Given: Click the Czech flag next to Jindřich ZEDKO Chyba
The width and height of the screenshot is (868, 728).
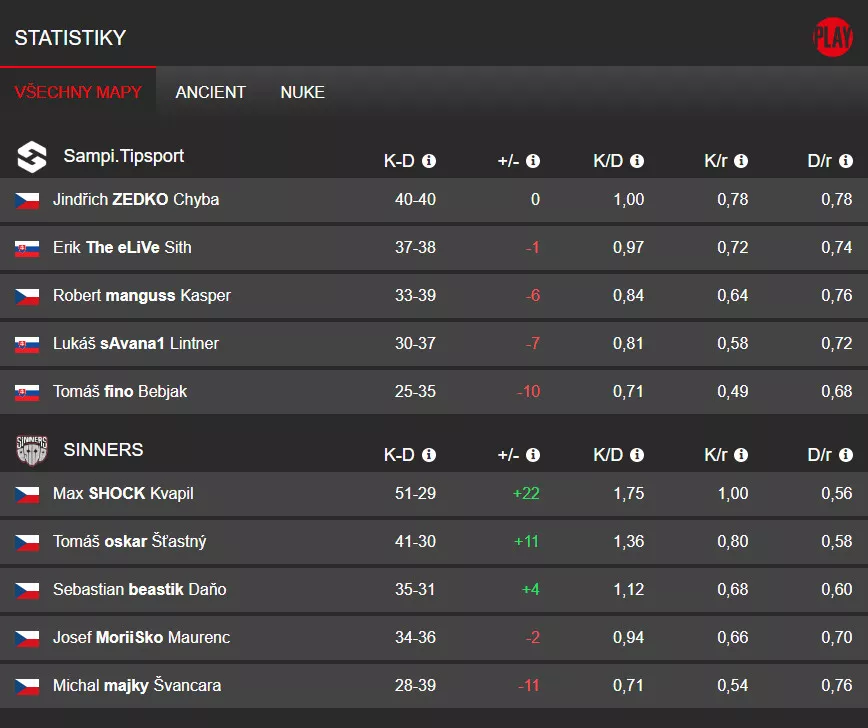Looking at the screenshot, I should 28,199.
